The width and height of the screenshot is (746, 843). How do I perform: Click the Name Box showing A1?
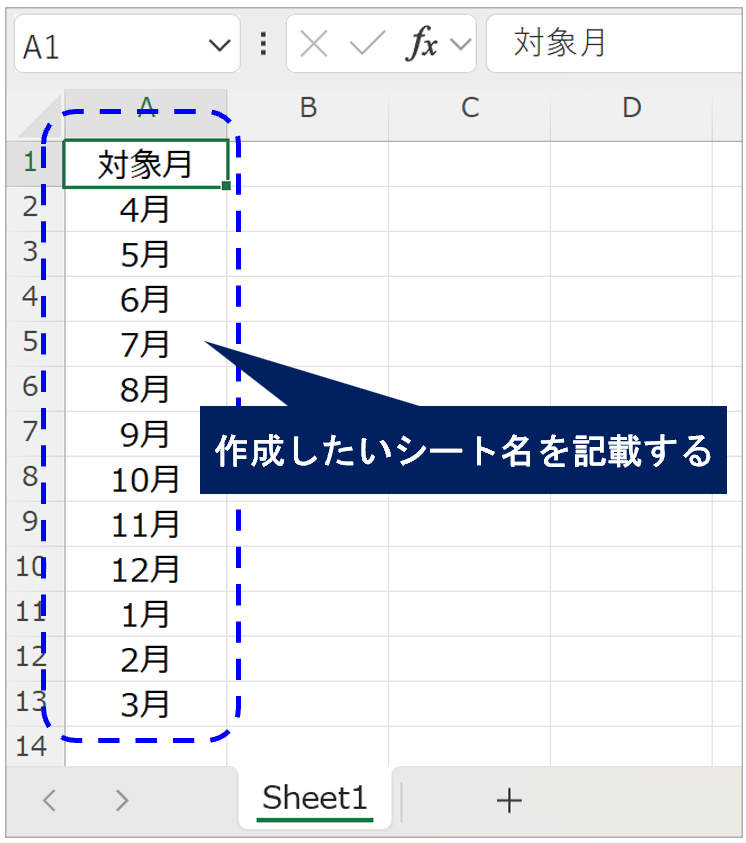pos(127,44)
